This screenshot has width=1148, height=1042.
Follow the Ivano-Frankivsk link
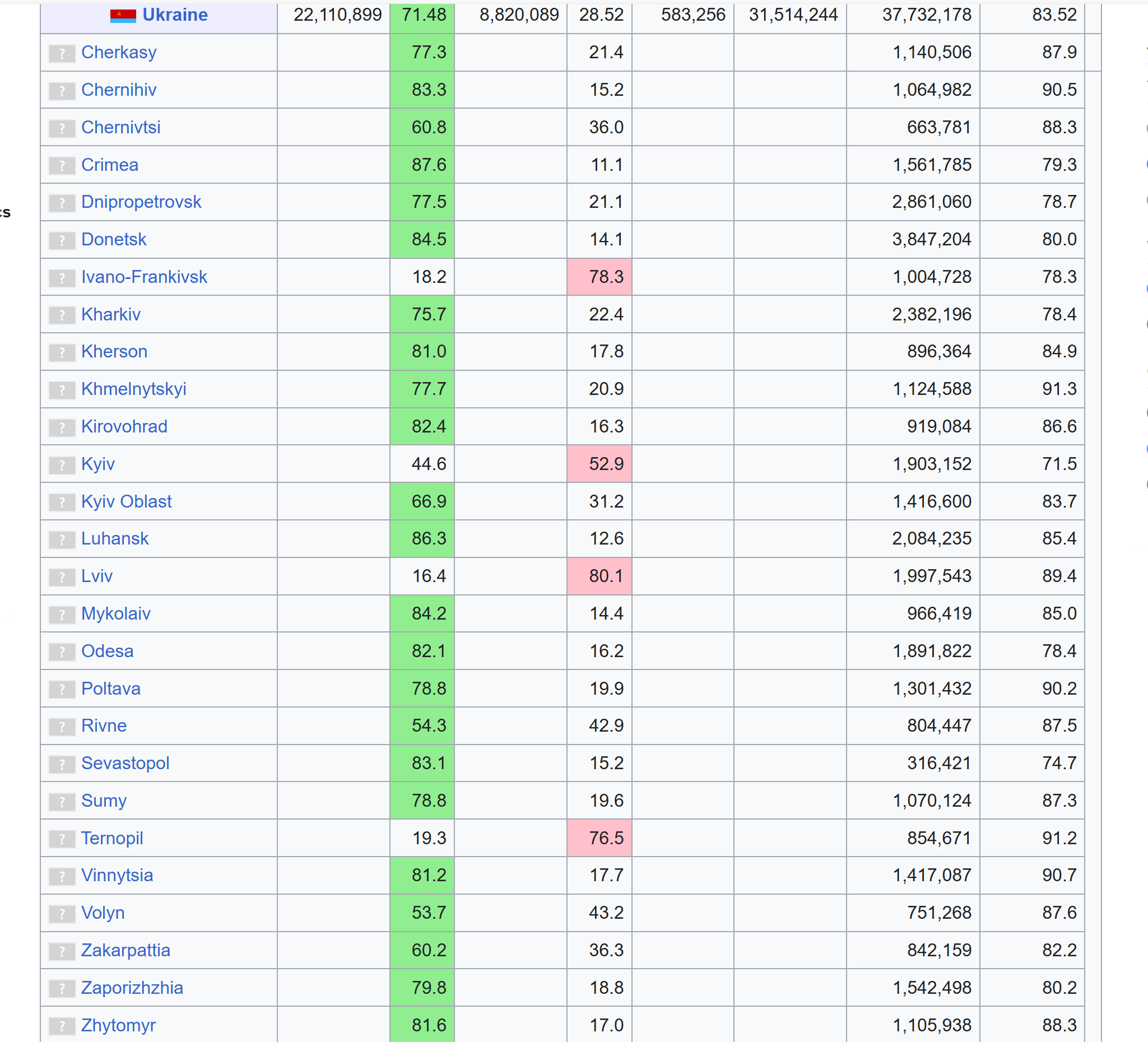coord(144,277)
